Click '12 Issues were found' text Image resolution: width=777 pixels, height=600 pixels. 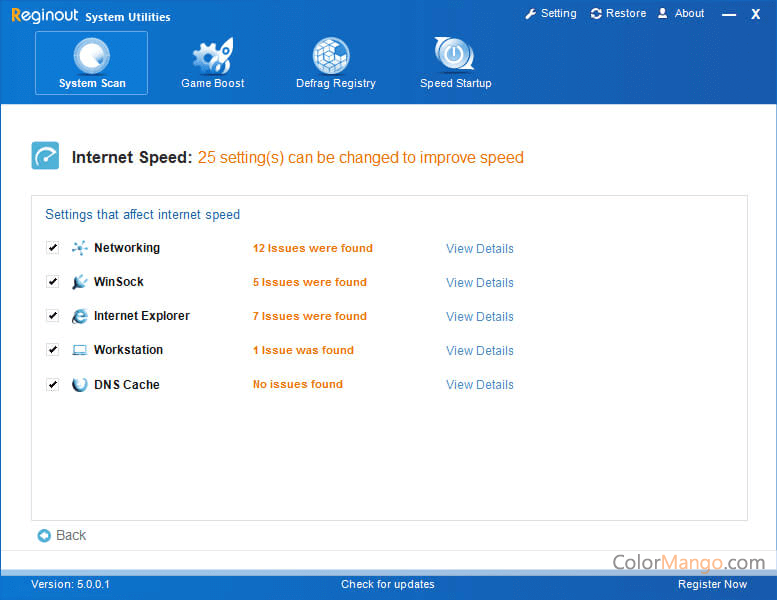pyautogui.click(x=313, y=248)
